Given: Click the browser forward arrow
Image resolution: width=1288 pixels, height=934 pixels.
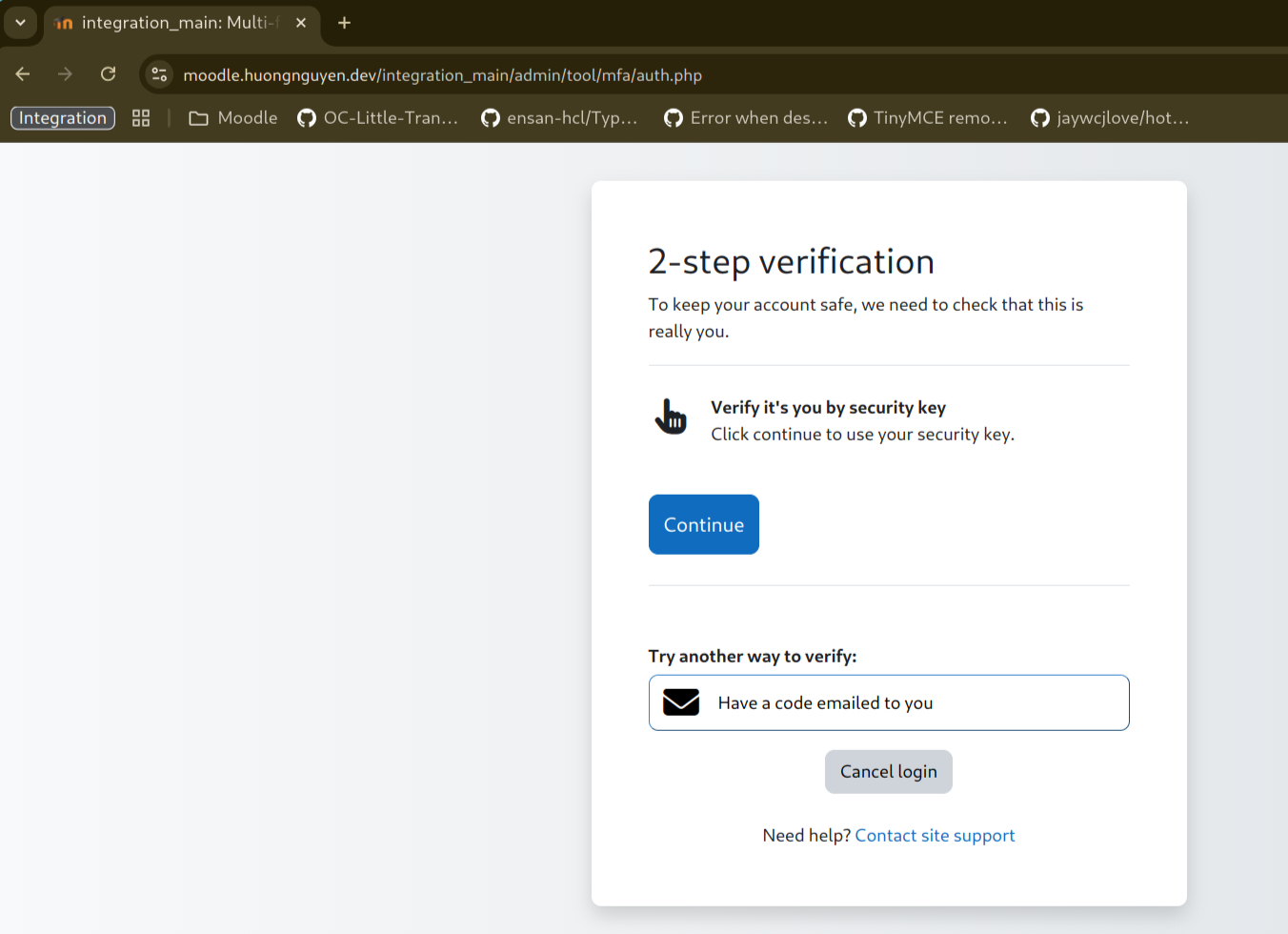Looking at the screenshot, I should 65,74.
